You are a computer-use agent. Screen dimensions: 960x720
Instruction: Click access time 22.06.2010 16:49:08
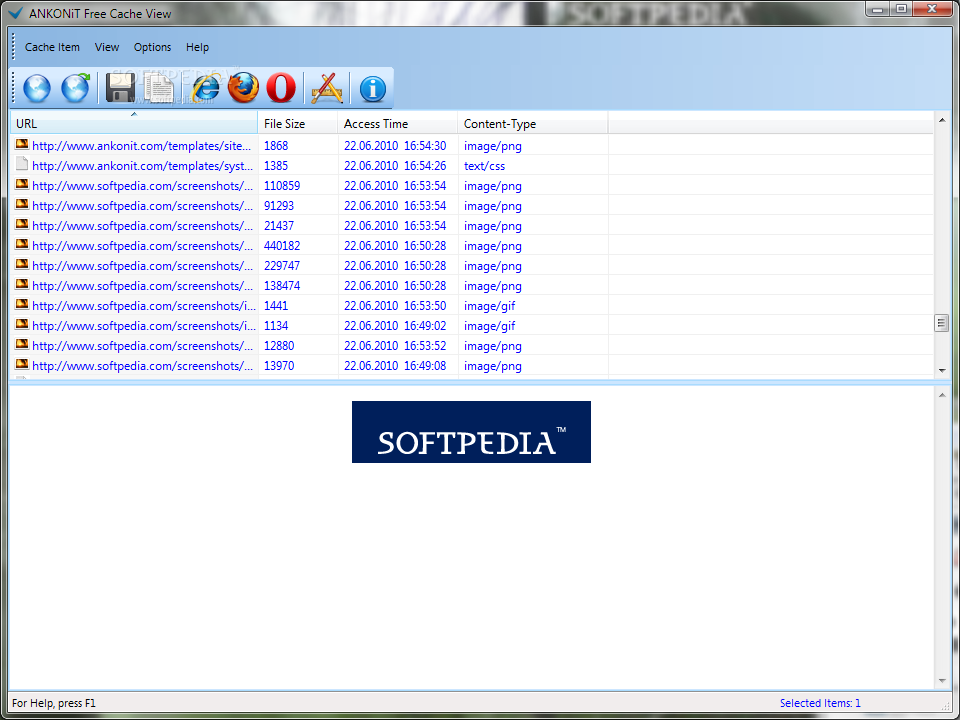pyautogui.click(x=395, y=366)
